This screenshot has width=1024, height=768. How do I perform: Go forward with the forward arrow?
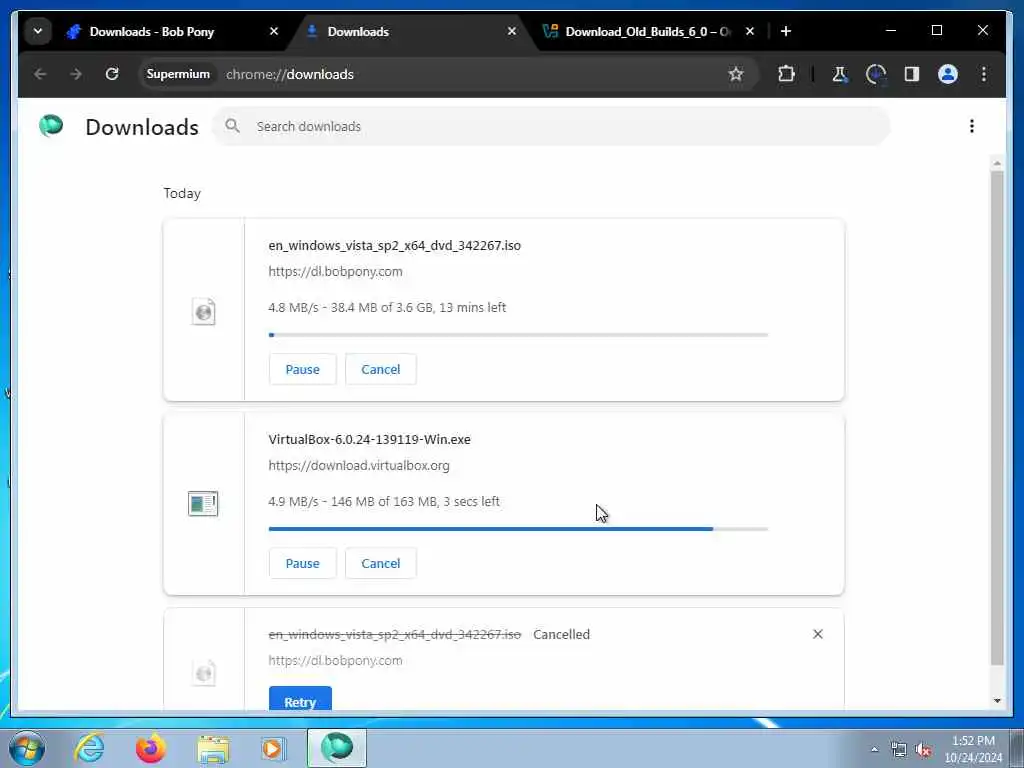(x=76, y=74)
